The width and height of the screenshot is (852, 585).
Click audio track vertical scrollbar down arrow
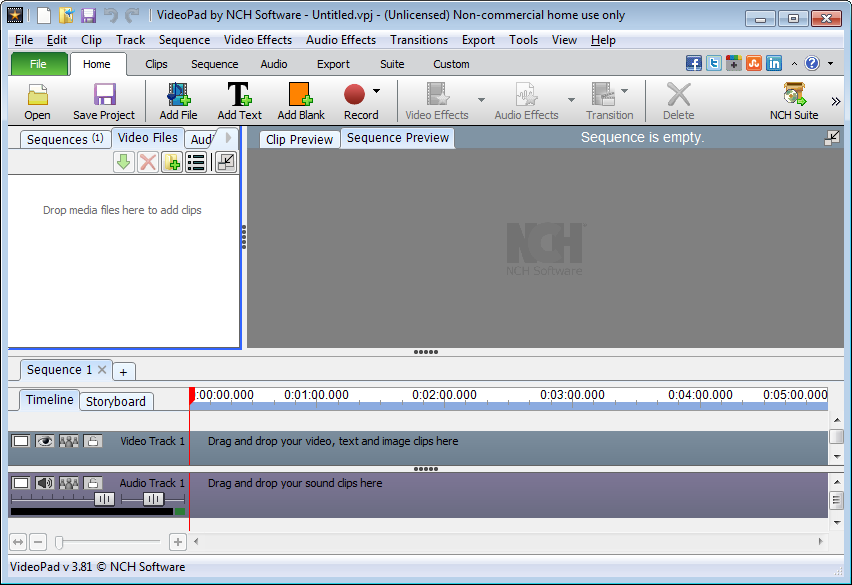tap(837, 523)
